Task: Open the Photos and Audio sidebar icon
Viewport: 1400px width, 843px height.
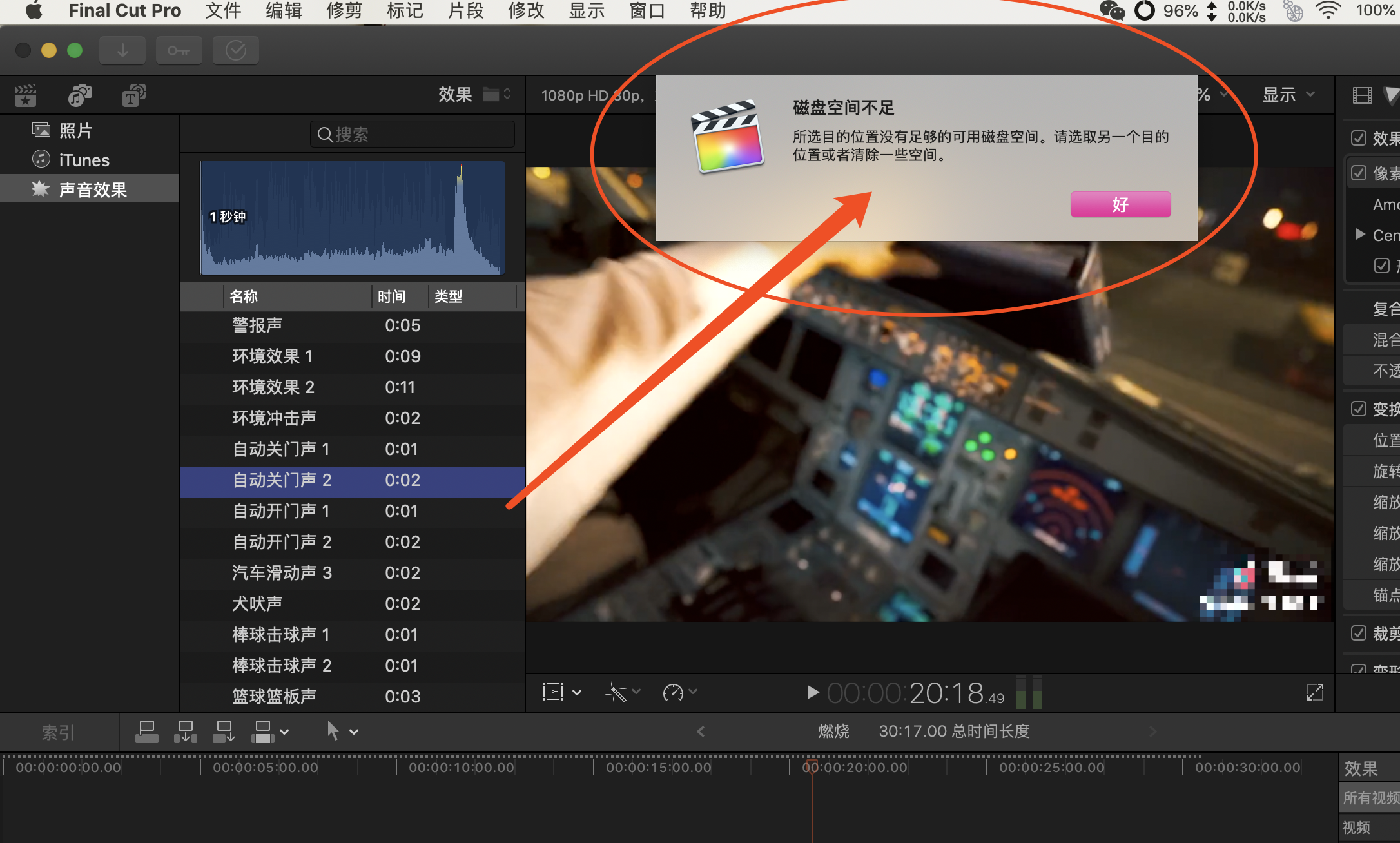Action: (x=79, y=95)
